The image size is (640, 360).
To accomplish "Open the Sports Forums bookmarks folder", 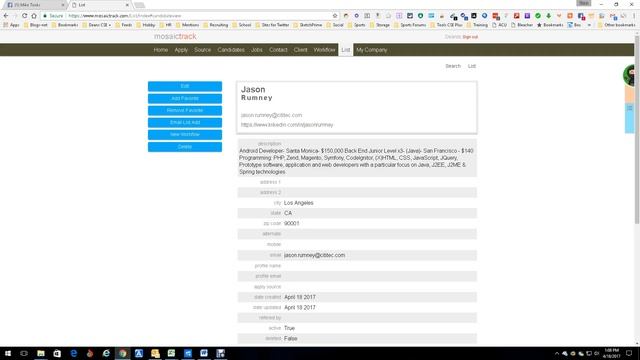I will (410, 25).
